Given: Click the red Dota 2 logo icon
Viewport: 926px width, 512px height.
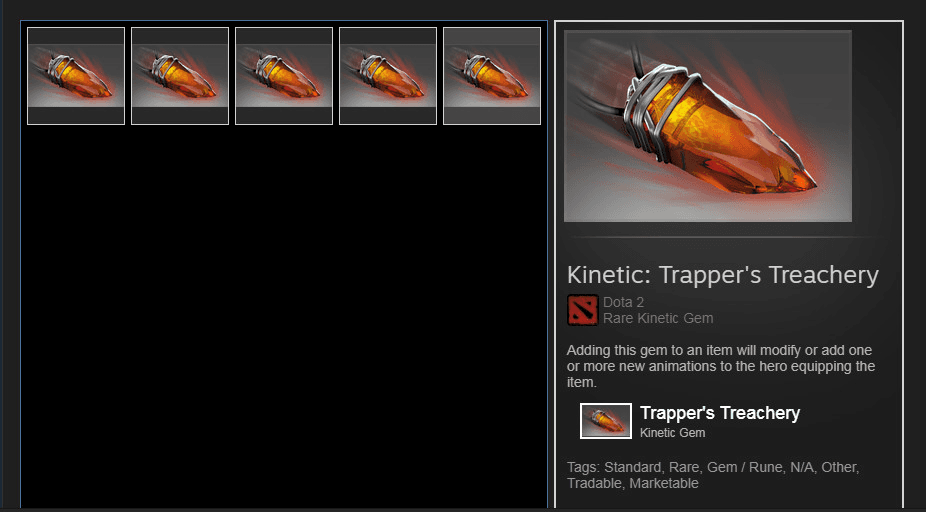Looking at the screenshot, I should click(x=582, y=310).
